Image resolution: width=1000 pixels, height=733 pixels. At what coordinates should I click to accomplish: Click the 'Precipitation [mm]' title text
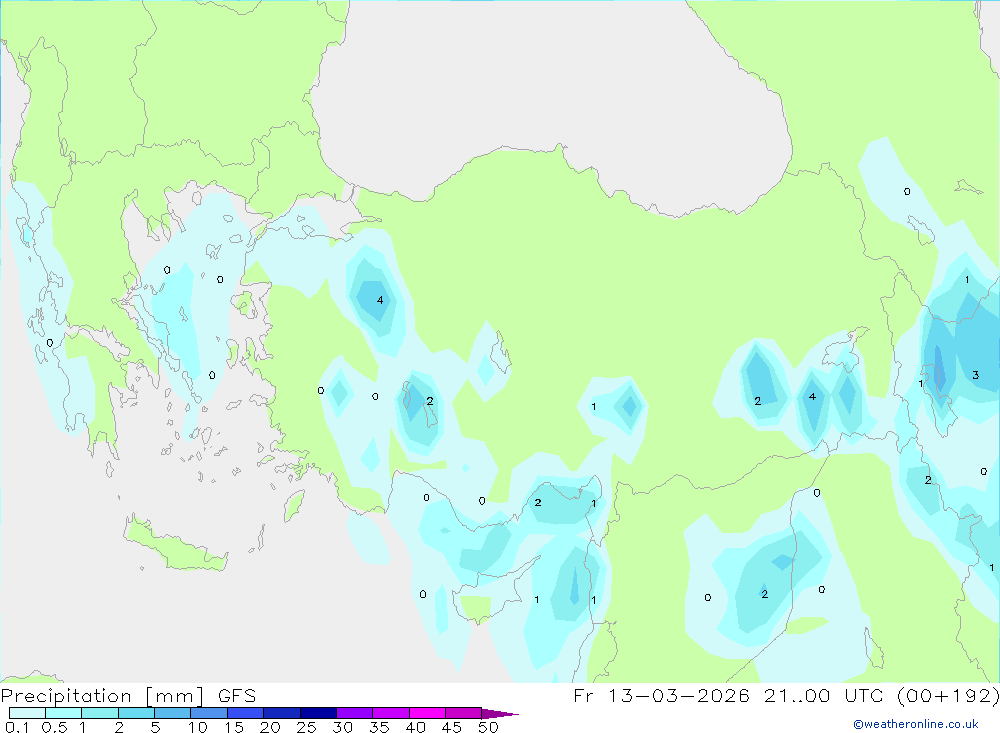(103, 696)
